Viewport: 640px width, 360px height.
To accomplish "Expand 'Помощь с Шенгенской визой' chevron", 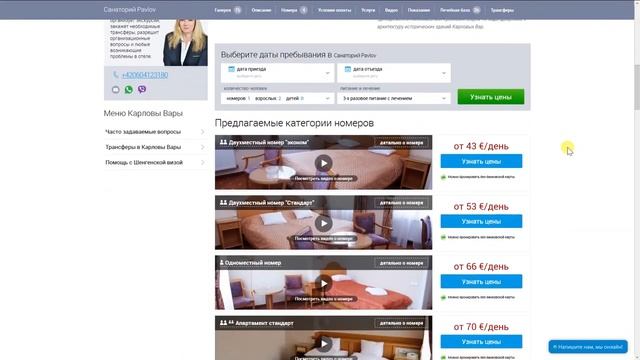I will click(x=202, y=162).
